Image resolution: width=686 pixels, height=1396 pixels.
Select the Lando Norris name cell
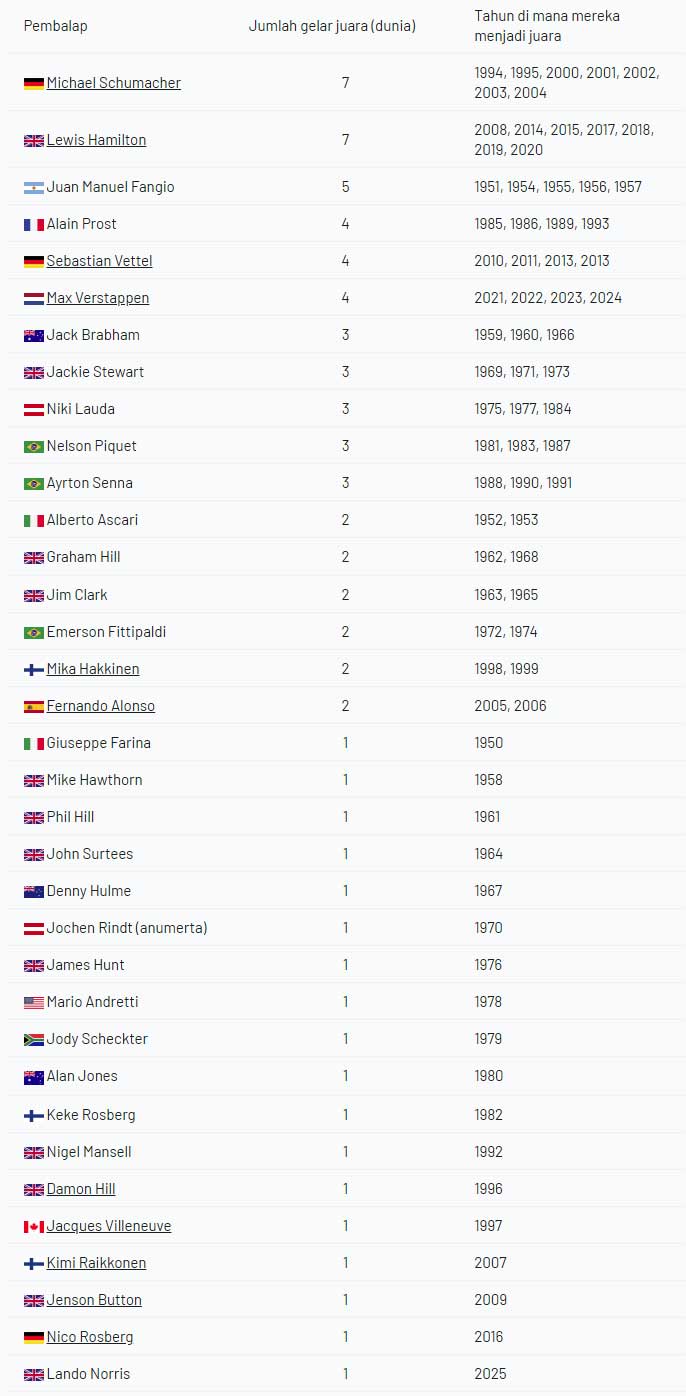88,1374
